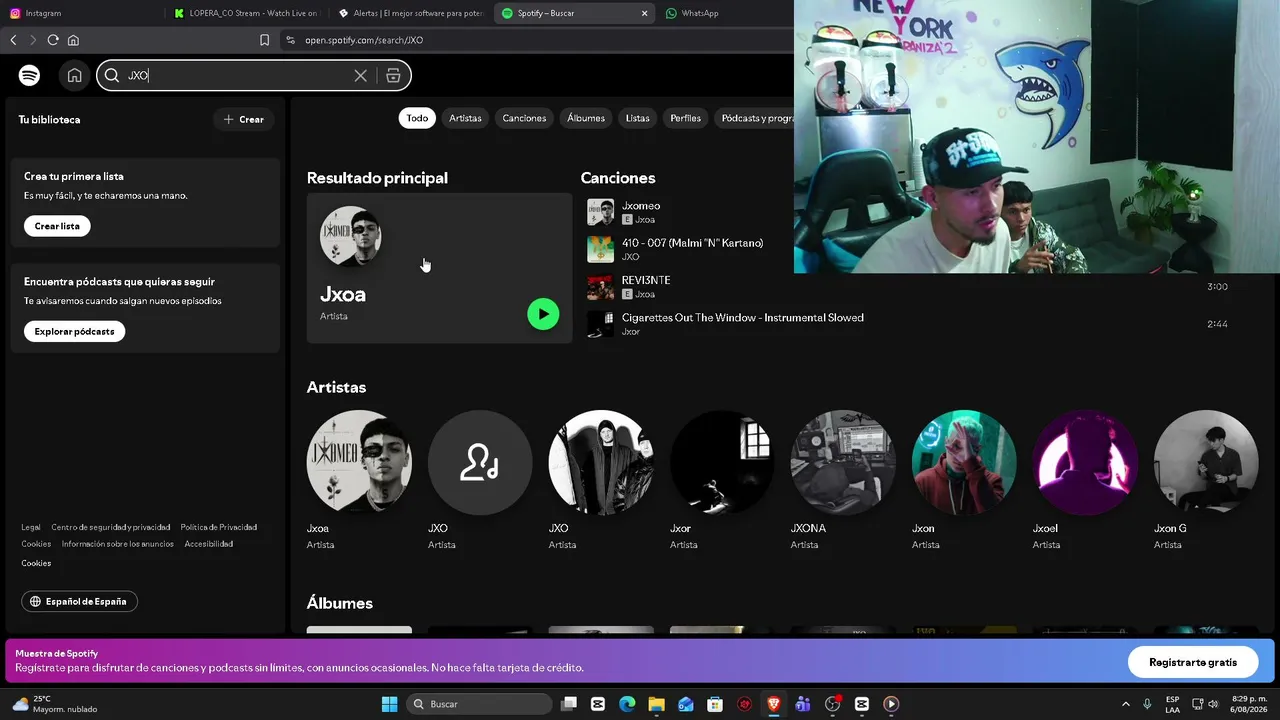Open JXONA artist profile picture
Viewport: 1280px width, 720px height.
[x=843, y=462]
